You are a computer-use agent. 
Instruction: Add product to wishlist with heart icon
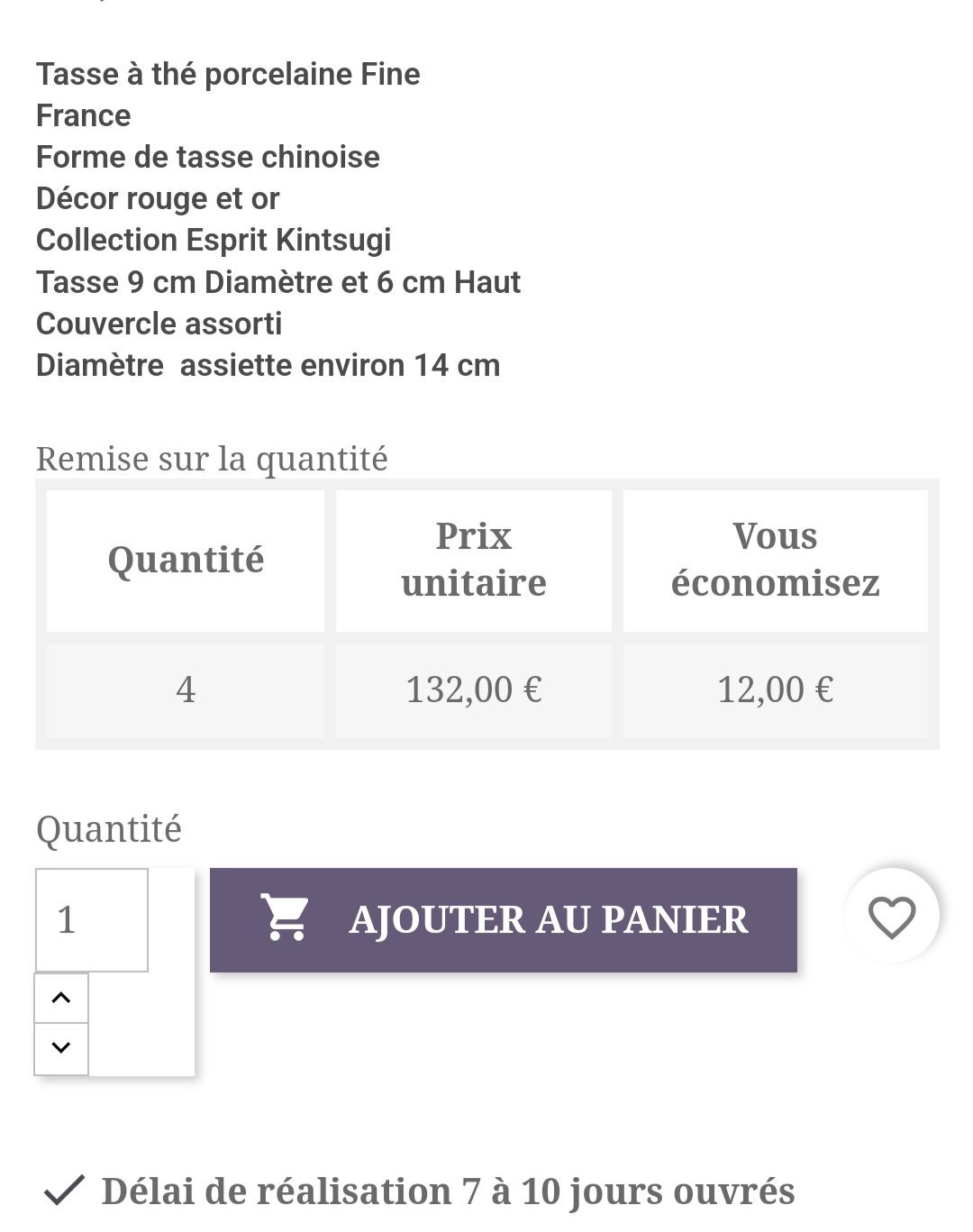(x=892, y=917)
